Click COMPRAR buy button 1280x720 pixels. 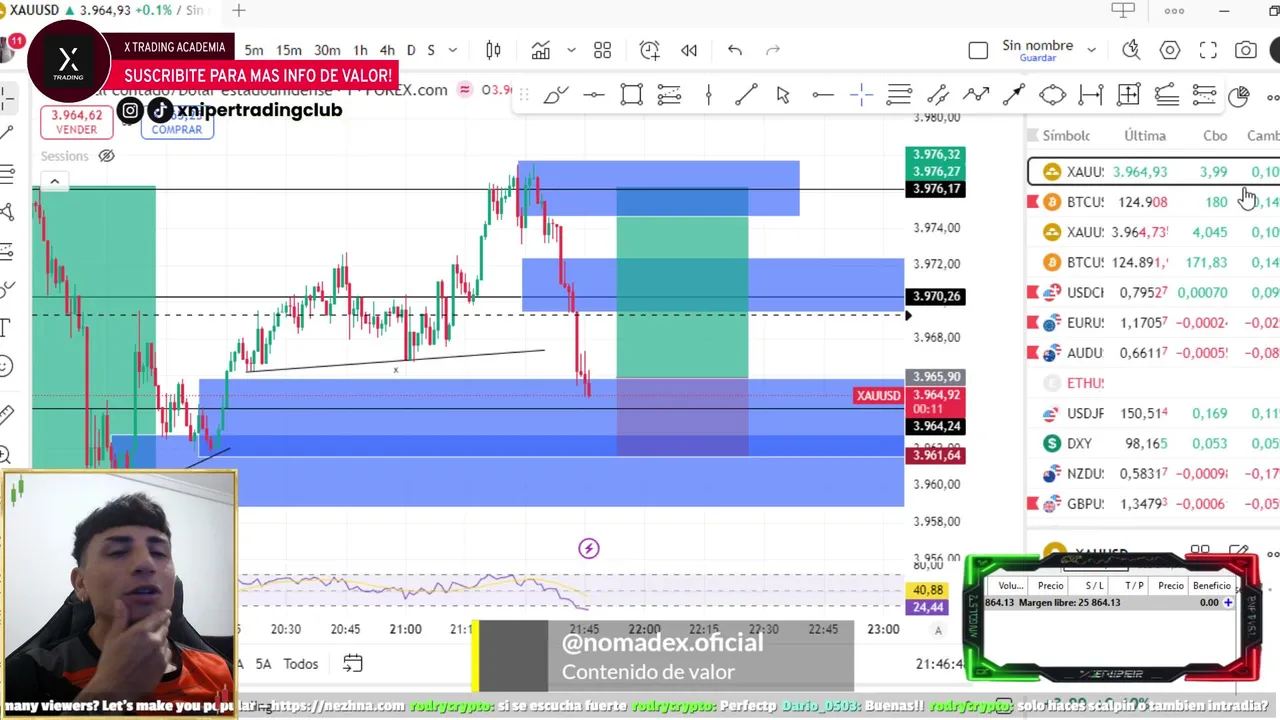pos(177,124)
